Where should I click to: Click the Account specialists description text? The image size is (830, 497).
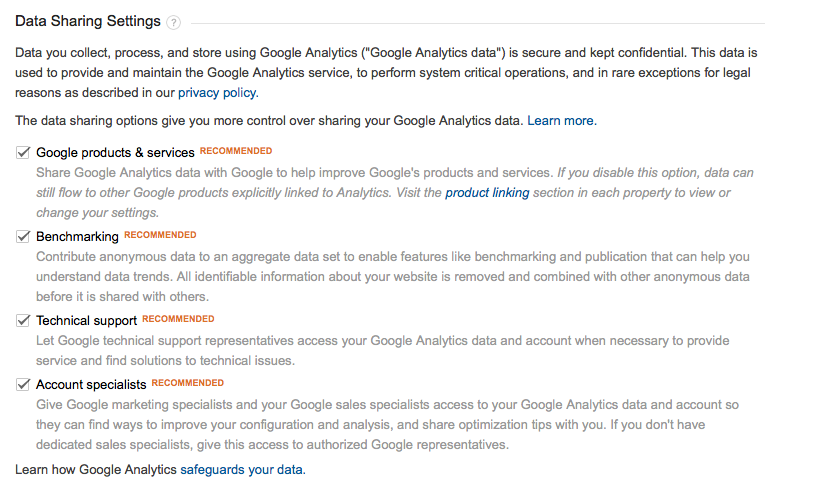pos(387,424)
